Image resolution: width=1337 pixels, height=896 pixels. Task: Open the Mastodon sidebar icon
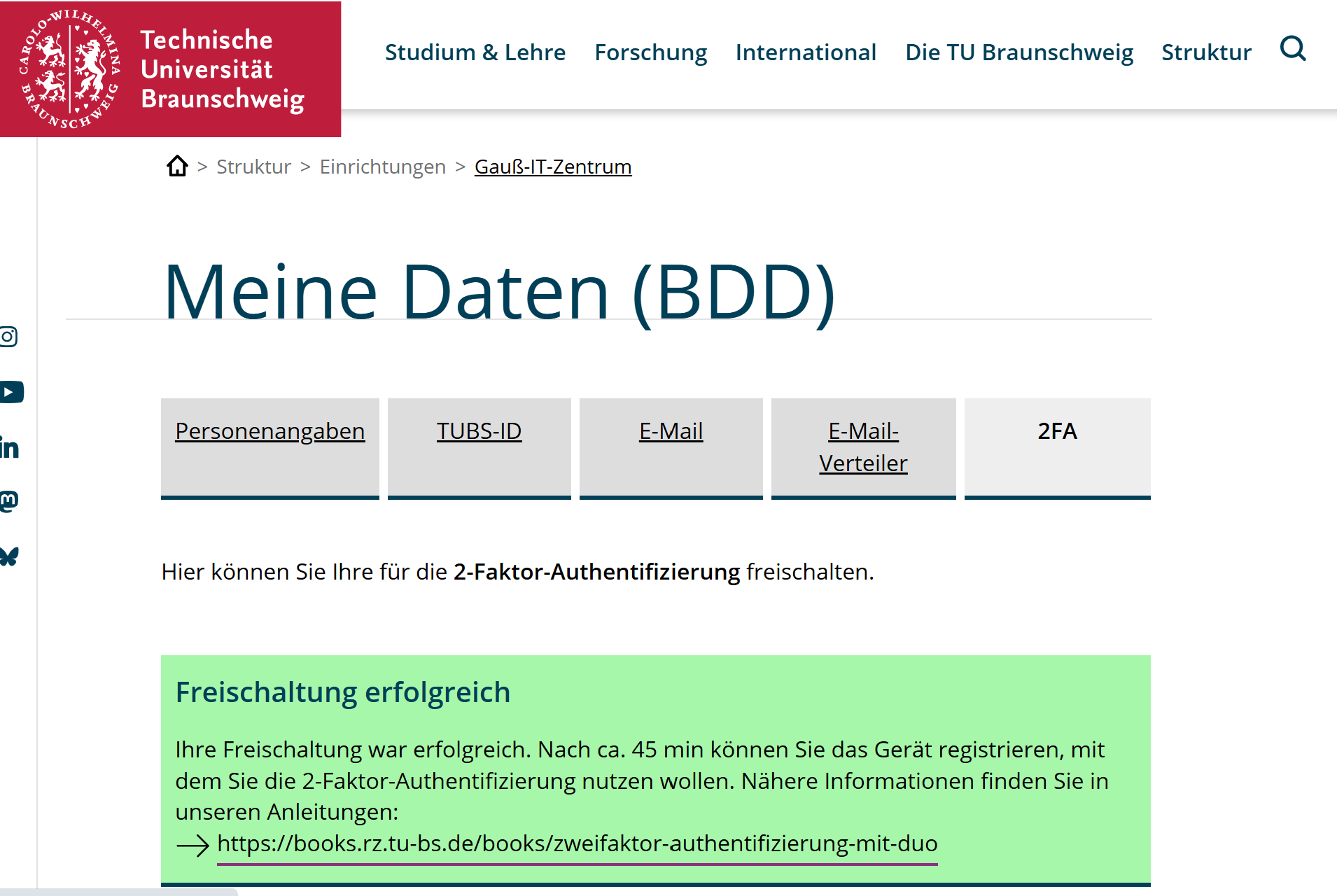pos(9,501)
